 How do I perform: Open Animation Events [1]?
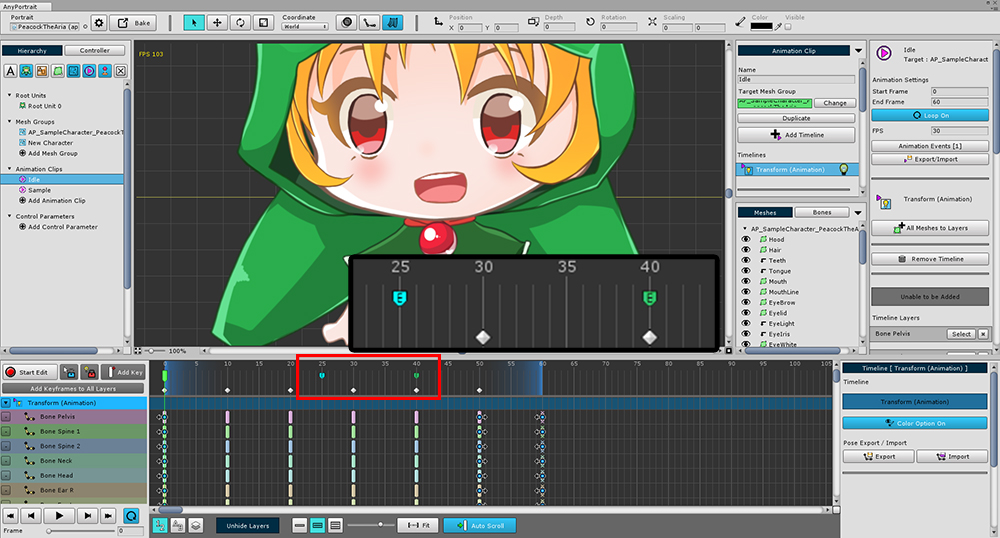pyautogui.click(x=930, y=146)
